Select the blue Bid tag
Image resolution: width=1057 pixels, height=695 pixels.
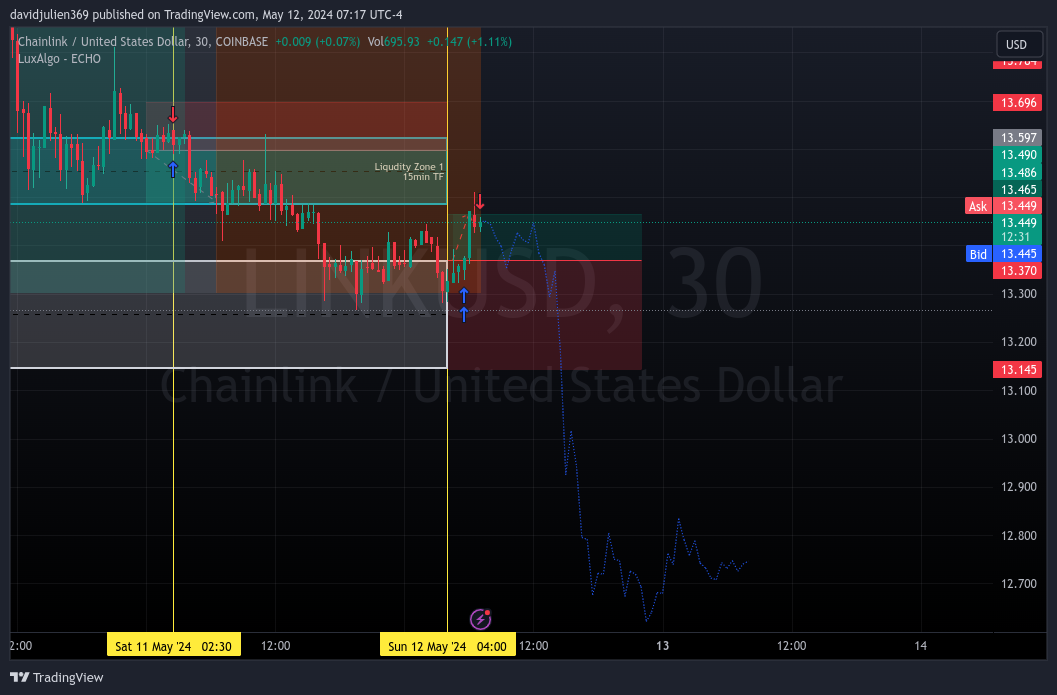click(978, 254)
